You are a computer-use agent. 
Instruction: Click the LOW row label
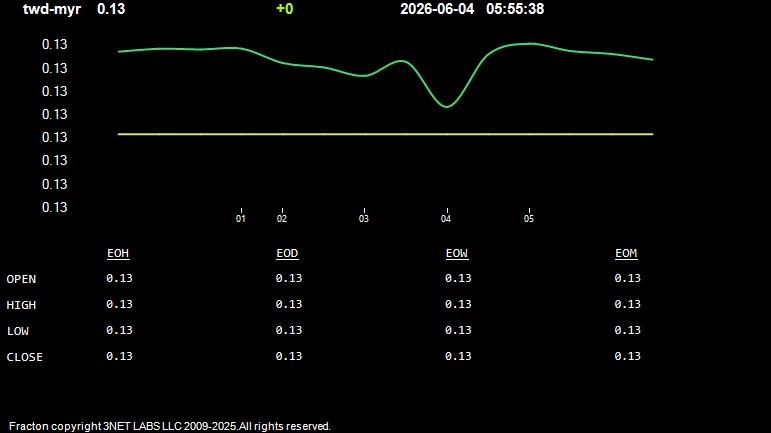pos(18,331)
